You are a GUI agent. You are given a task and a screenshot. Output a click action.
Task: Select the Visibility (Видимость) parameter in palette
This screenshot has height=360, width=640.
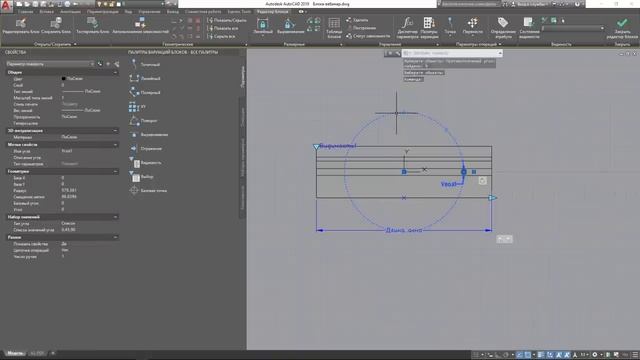[x=145, y=163]
